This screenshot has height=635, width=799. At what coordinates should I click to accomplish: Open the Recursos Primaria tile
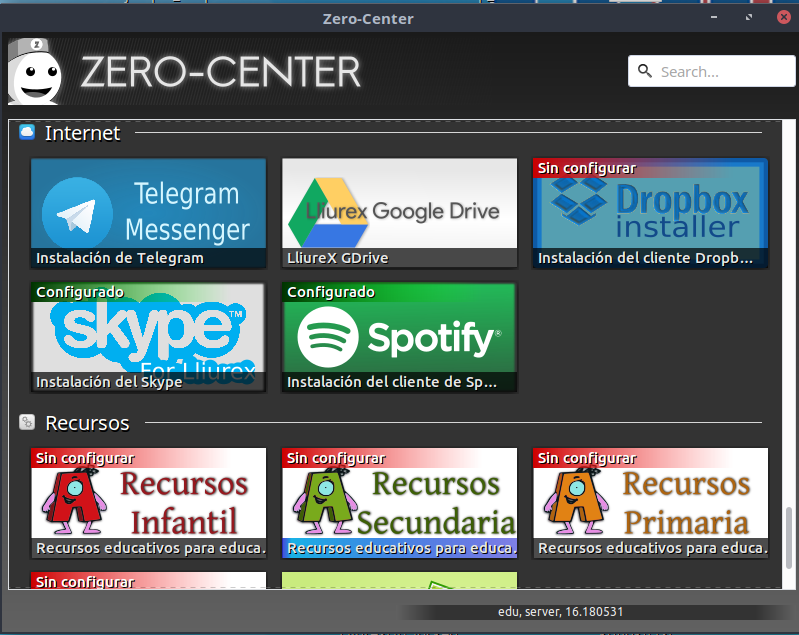point(650,495)
